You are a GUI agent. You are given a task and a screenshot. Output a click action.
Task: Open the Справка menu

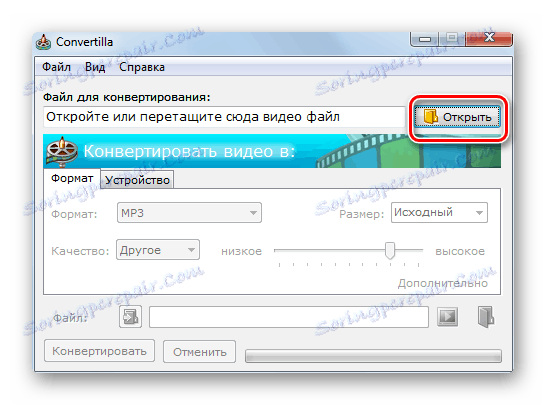pyautogui.click(x=142, y=67)
